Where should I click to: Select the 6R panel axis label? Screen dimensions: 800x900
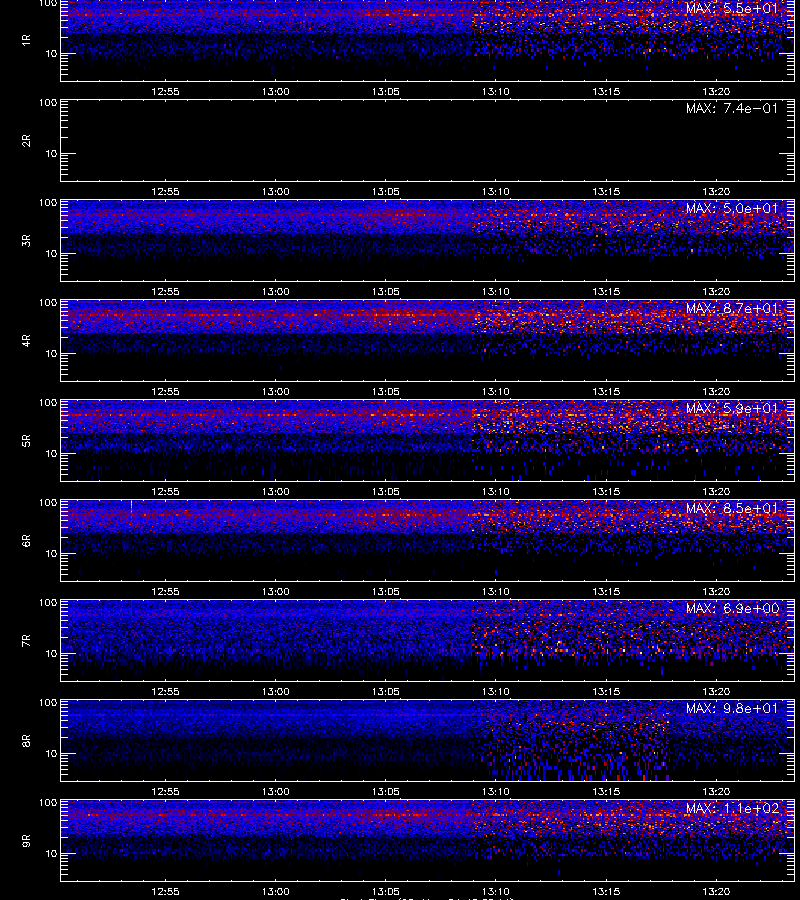pyautogui.click(x=26, y=540)
